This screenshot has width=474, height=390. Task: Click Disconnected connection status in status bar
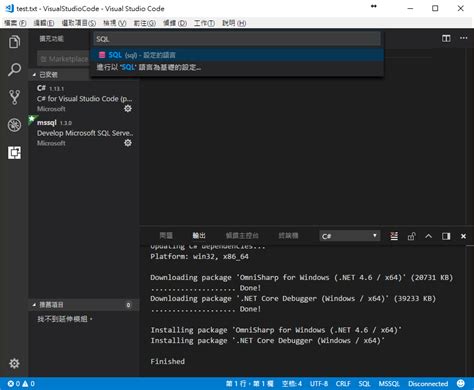pyautogui.click(x=428, y=384)
